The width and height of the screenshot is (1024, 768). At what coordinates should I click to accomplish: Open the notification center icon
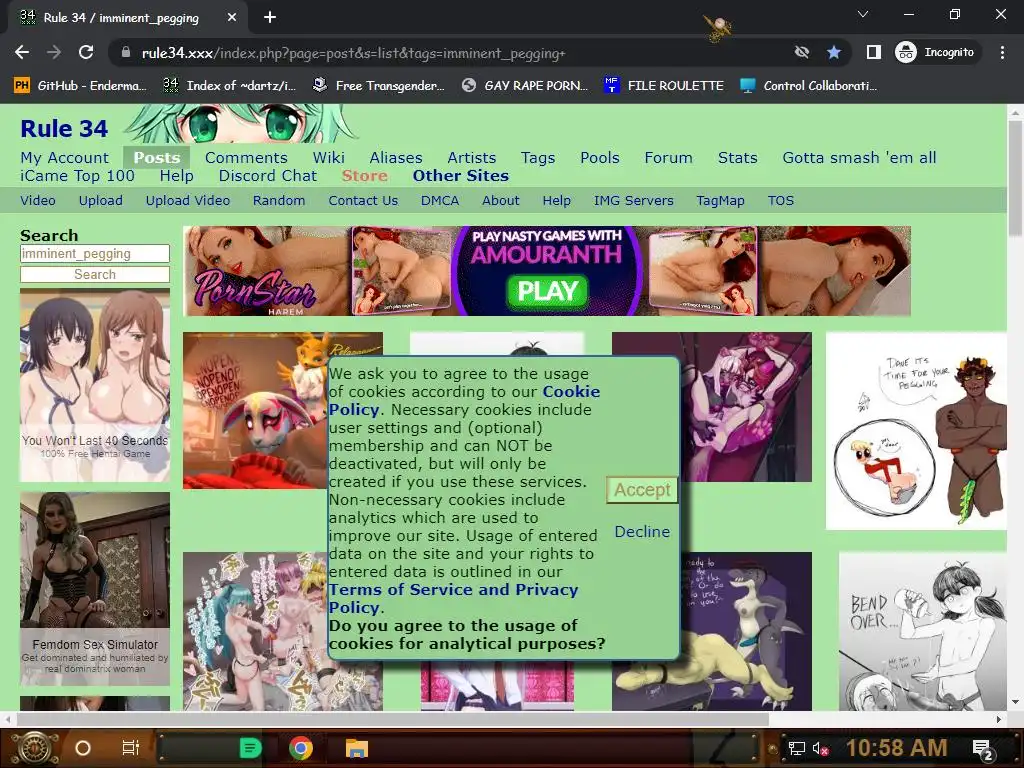982,748
